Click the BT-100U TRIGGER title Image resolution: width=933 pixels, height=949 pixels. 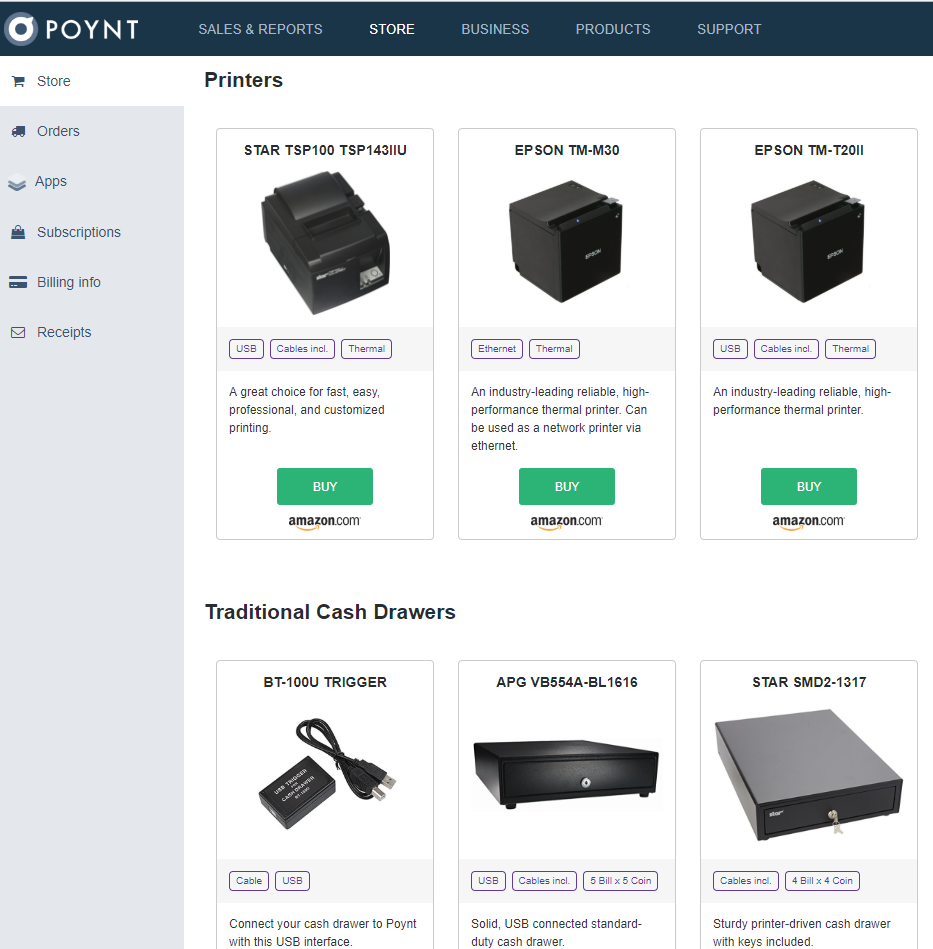tap(325, 682)
